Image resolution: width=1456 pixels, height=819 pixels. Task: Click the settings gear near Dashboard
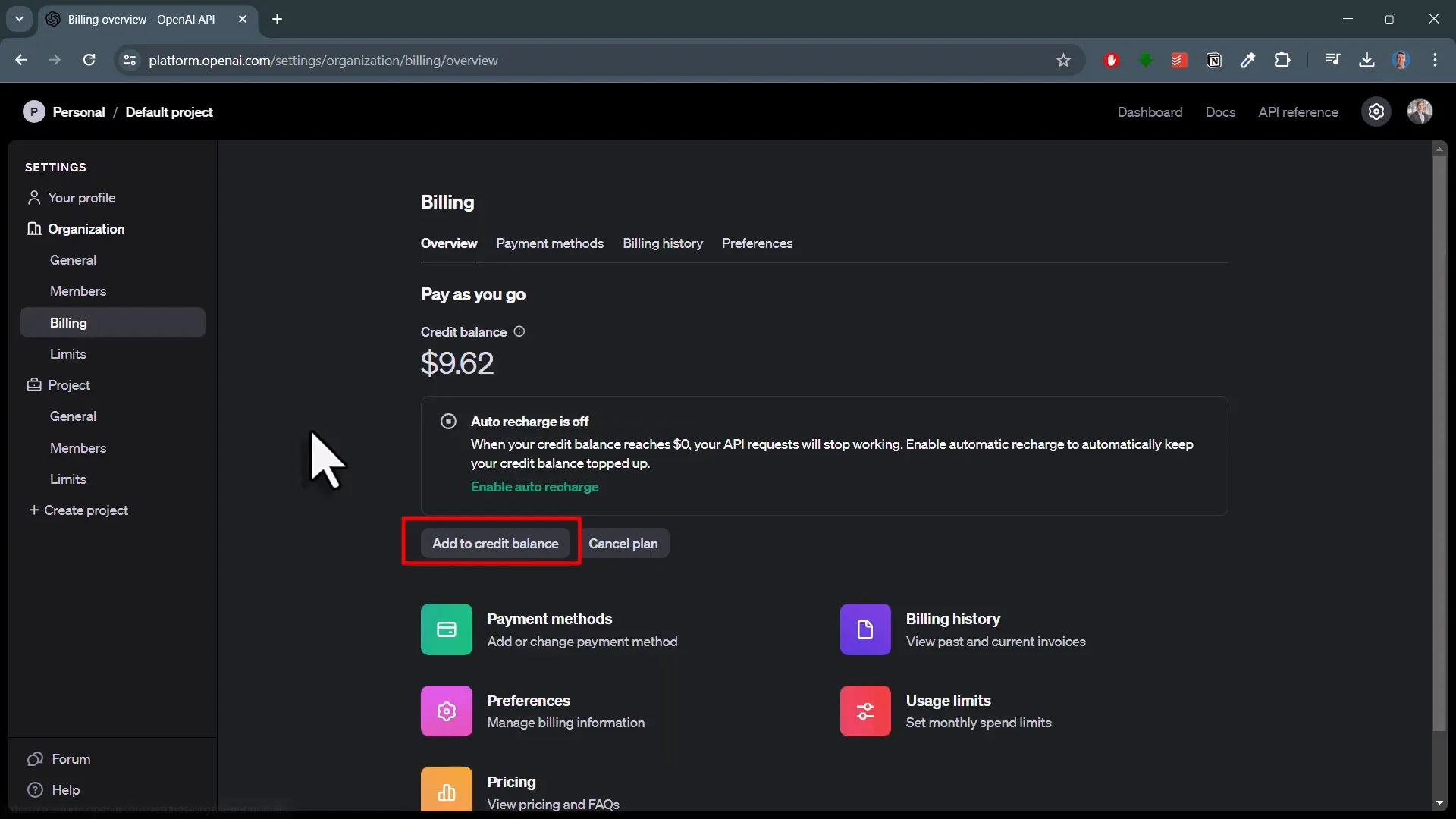pyautogui.click(x=1376, y=111)
